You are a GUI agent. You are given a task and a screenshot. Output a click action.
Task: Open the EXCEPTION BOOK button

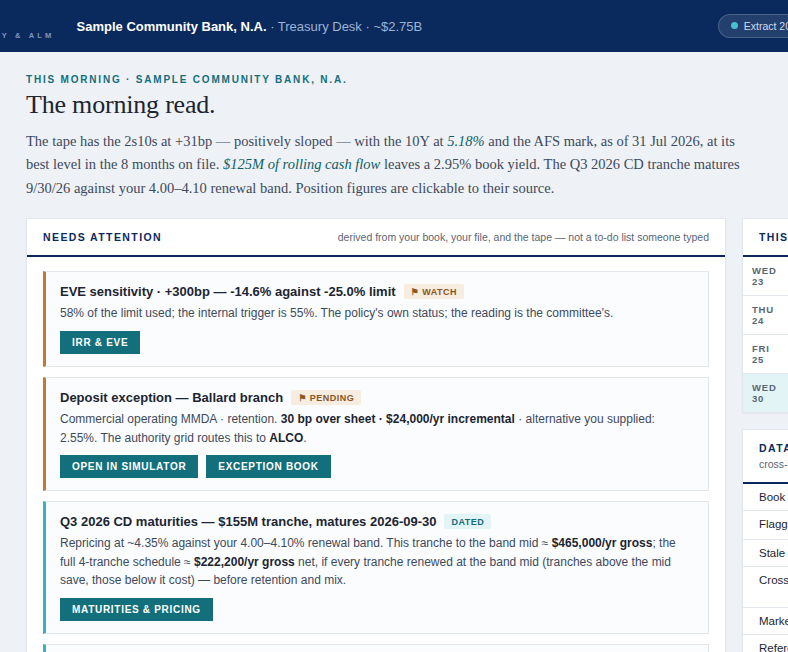(x=268, y=467)
